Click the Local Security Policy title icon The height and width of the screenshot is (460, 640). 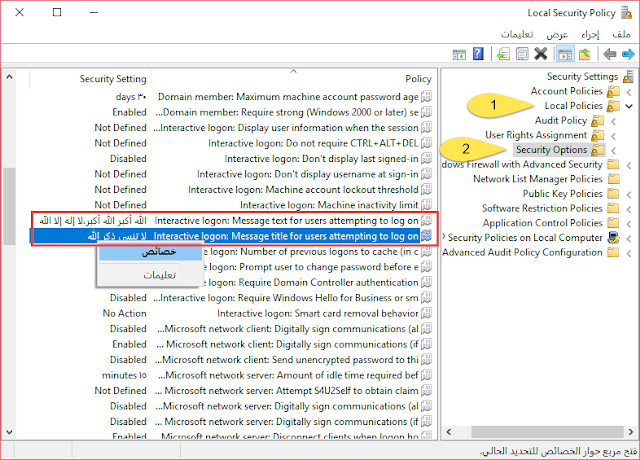pos(627,13)
